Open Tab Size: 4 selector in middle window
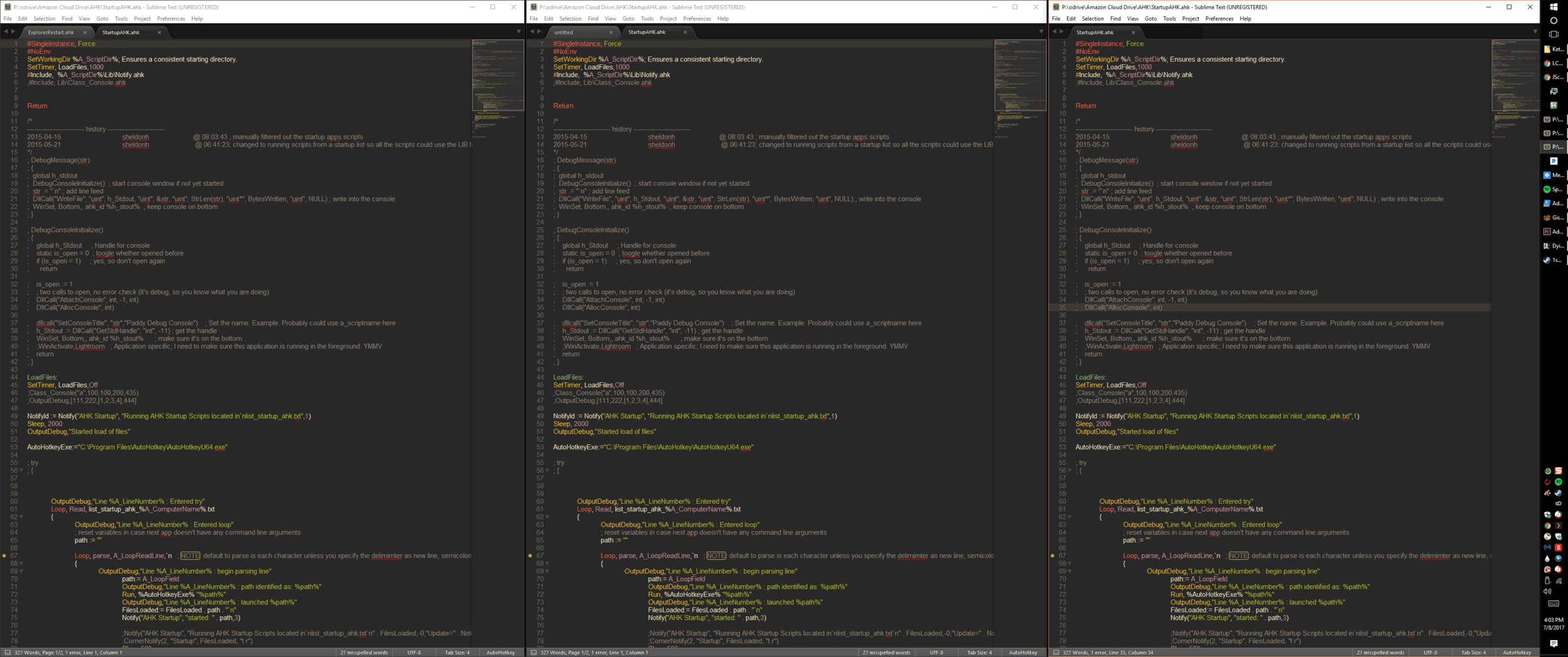The image size is (1568, 657). [x=979, y=653]
